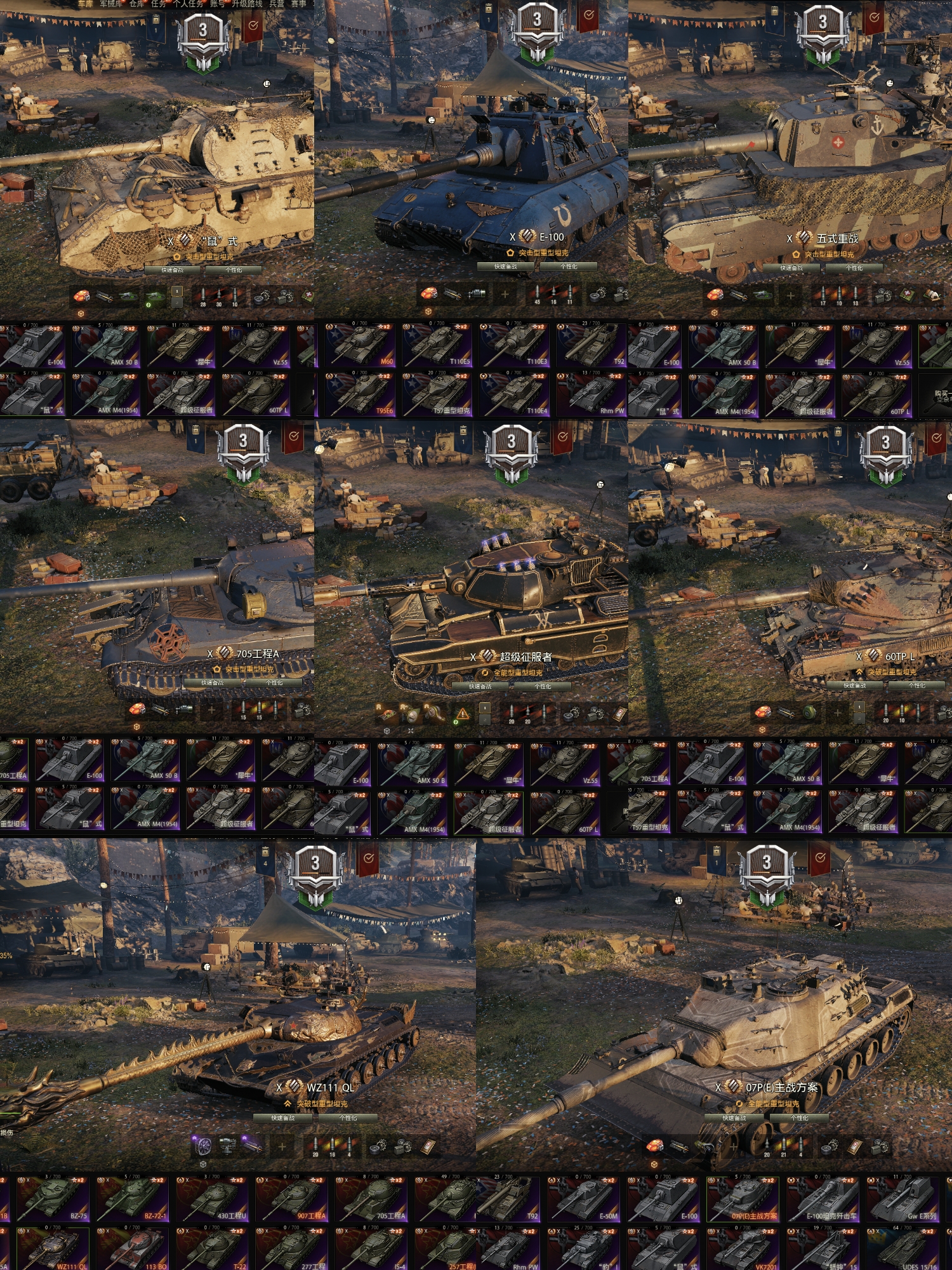Switch to loadout set 2 under "鼠"式
Image resolution: width=952 pixels, height=1270 pixels.
pyautogui.click(x=177, y=302)
